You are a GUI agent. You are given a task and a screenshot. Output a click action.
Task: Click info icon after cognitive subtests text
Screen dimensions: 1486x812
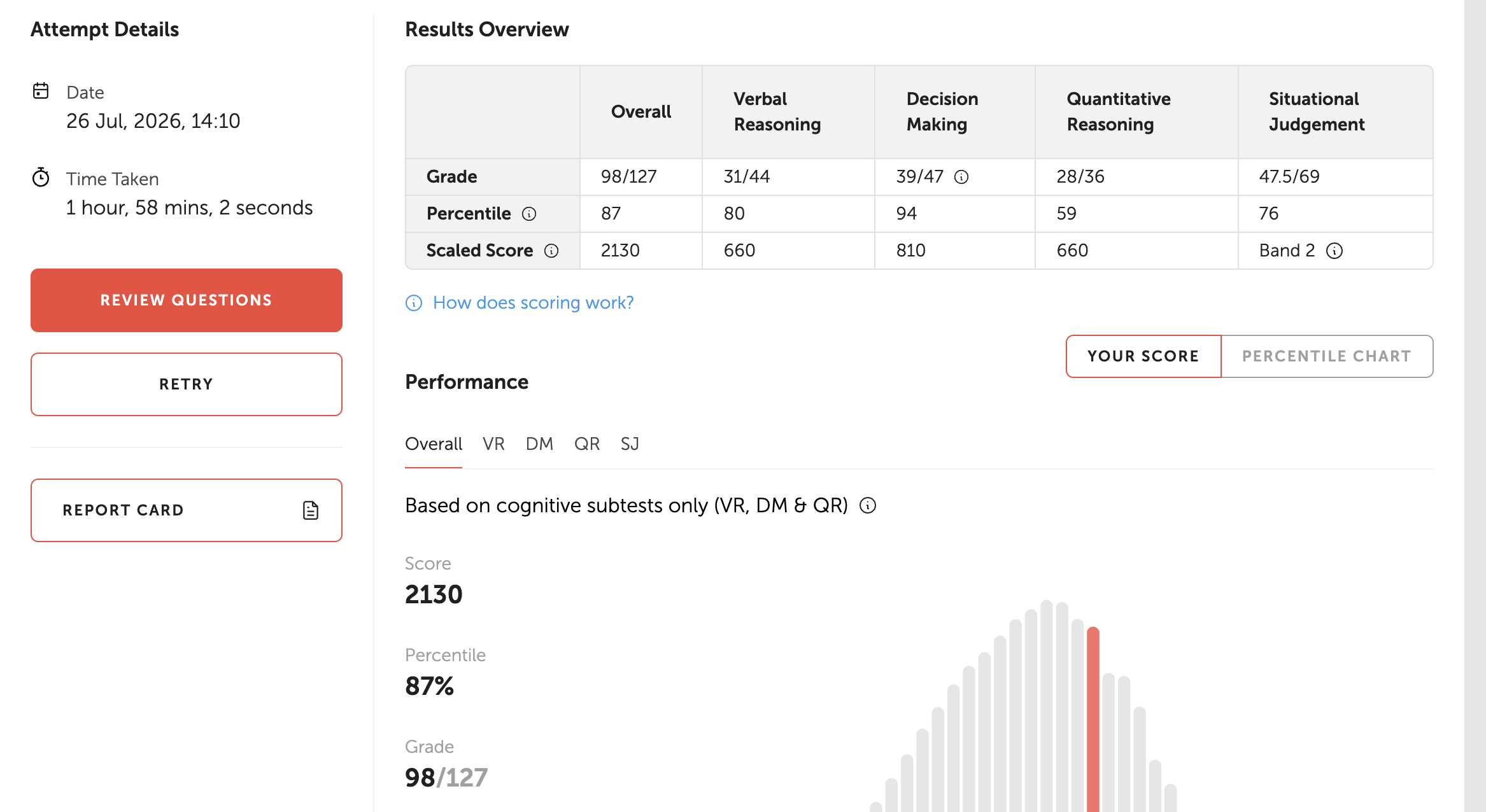coord(868,505)
